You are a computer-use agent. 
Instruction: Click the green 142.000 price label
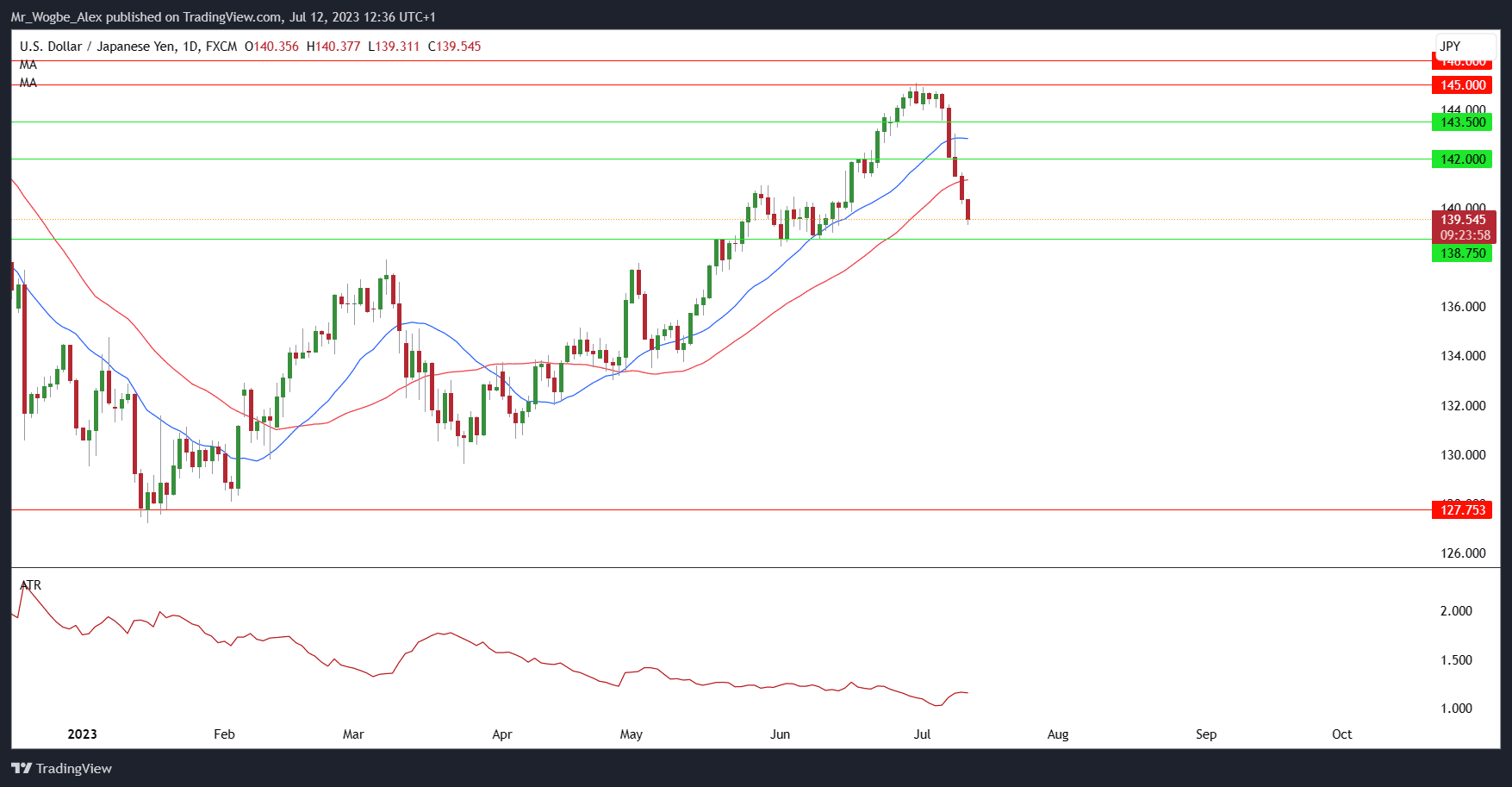pos(1462,159)
